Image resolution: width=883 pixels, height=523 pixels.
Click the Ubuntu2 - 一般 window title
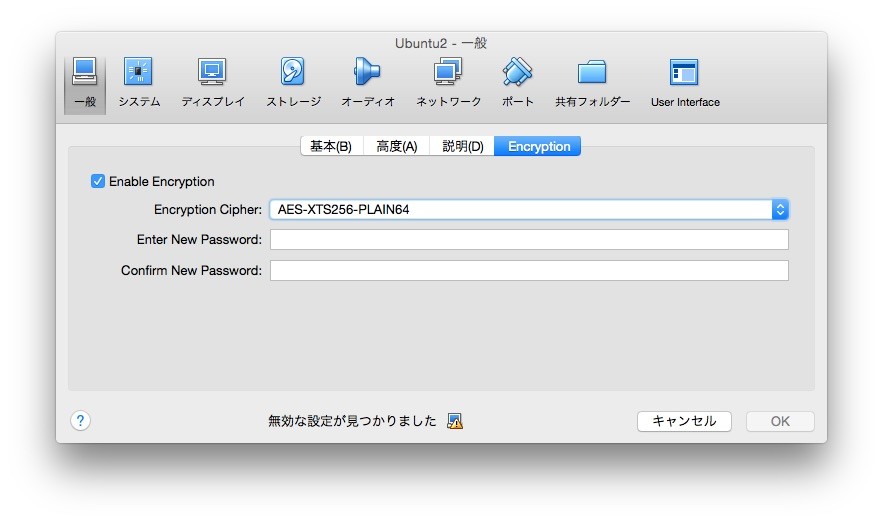441,43
